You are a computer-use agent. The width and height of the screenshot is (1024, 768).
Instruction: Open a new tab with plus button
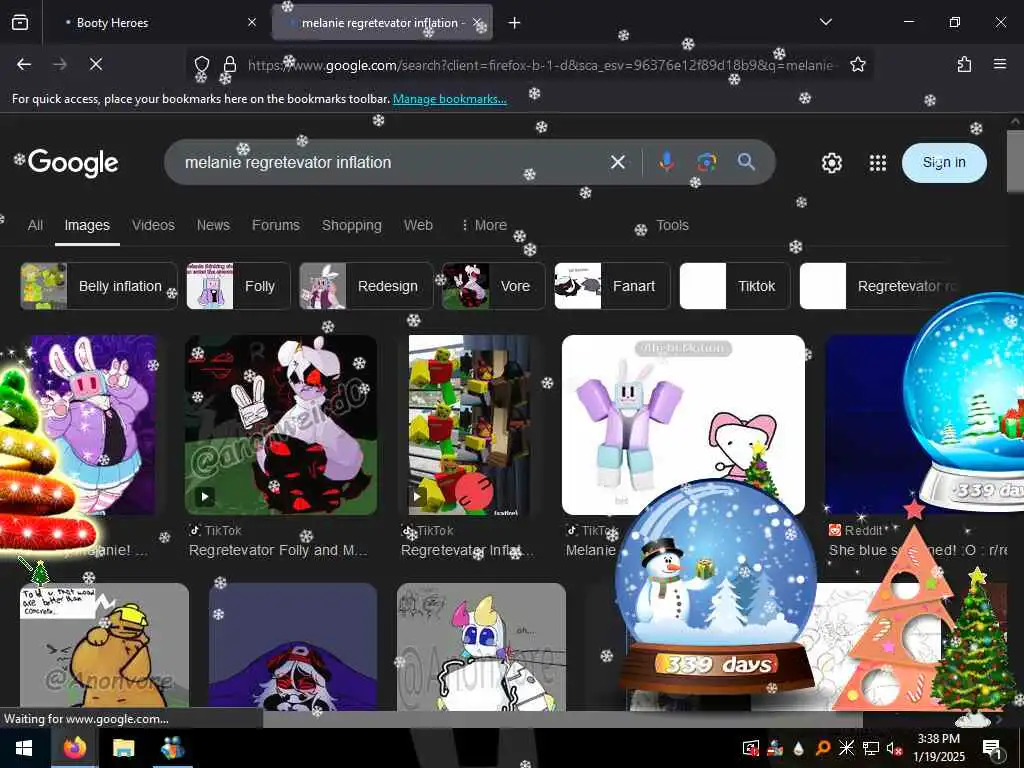[x=514, y=23]
